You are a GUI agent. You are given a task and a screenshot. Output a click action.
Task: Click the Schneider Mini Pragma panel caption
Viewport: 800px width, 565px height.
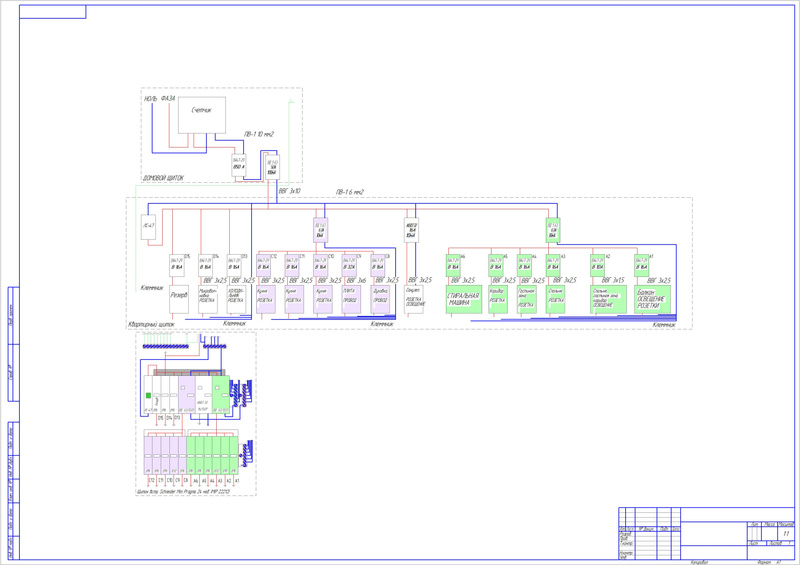(183, 492)
